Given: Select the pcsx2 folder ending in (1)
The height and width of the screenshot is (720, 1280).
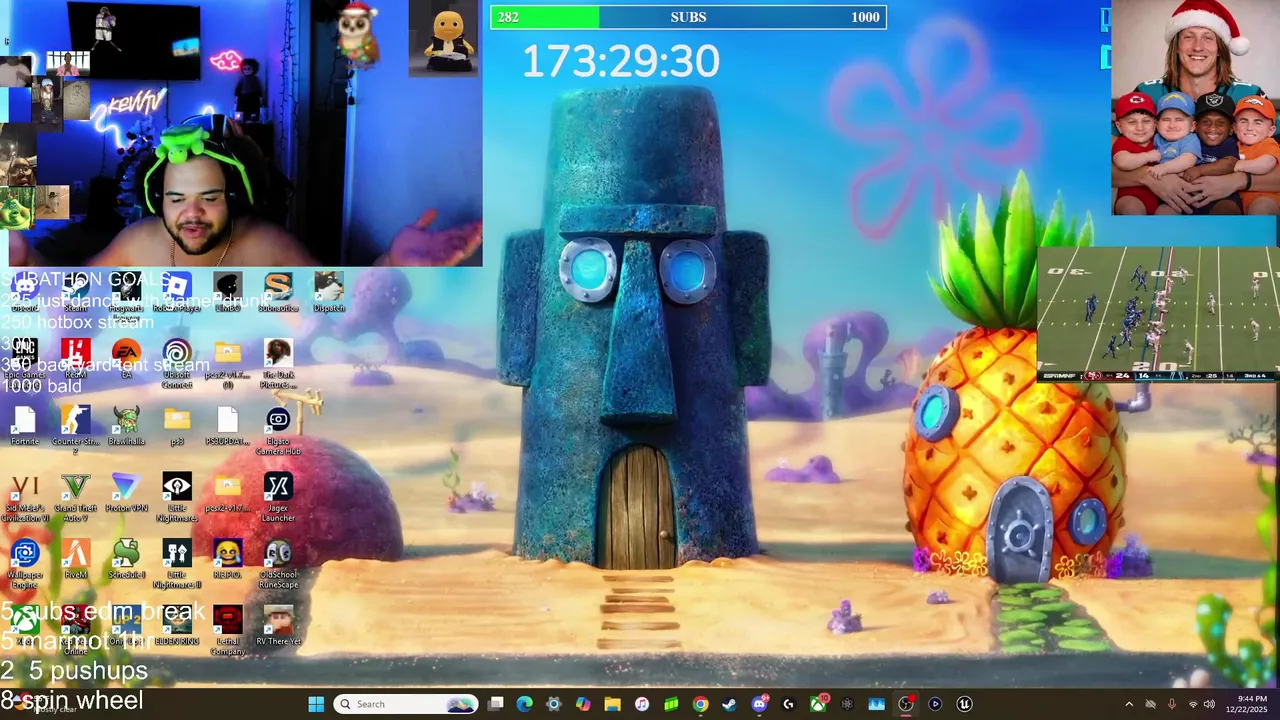Looking at the screenshot, I should [x=227, y=365].
